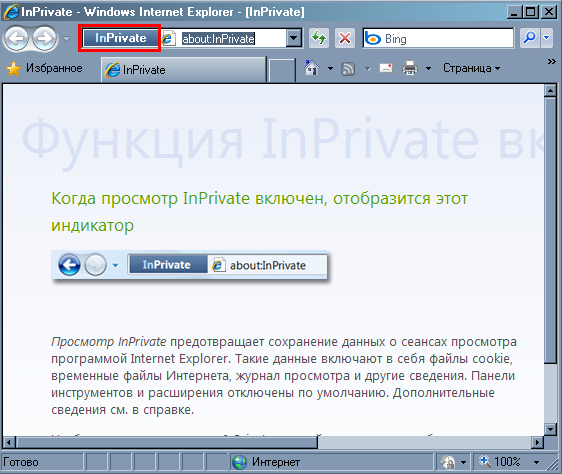Screen dimensions: 562x474
Task: Stop loading with the red X icon
Action: [x=345, y=38]
